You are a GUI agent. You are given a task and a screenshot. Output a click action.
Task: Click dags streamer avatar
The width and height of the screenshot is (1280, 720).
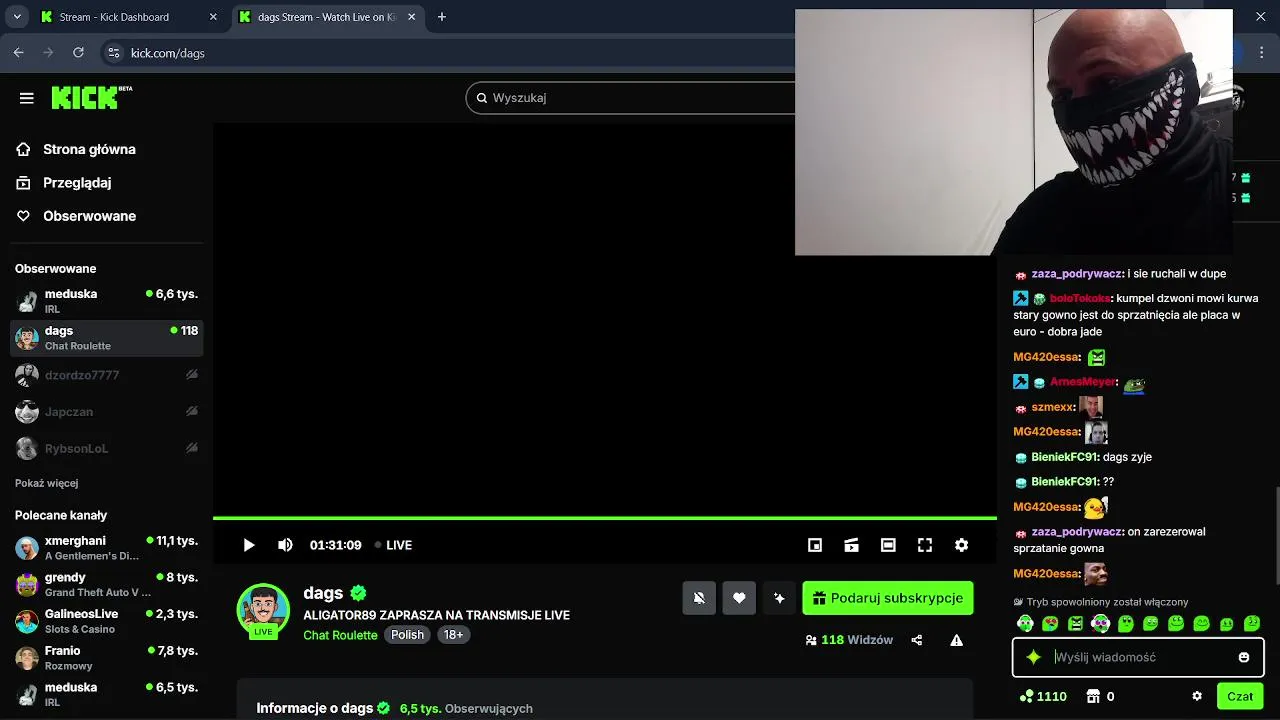tap(263, 610)
